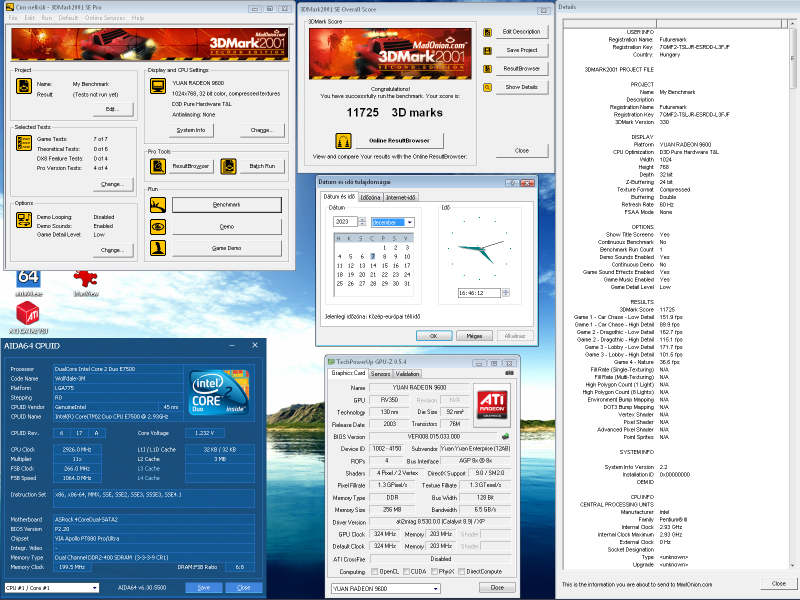The height and width of the screenshot is (600, 800).
Task: Click the 11725 3D marks score text
Action: [x=394, y=113]
